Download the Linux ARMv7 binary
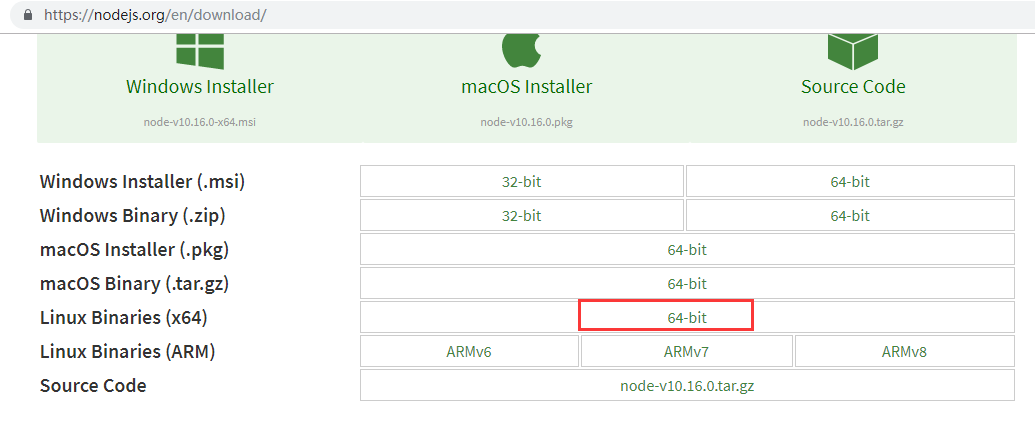 click(686, 352)
